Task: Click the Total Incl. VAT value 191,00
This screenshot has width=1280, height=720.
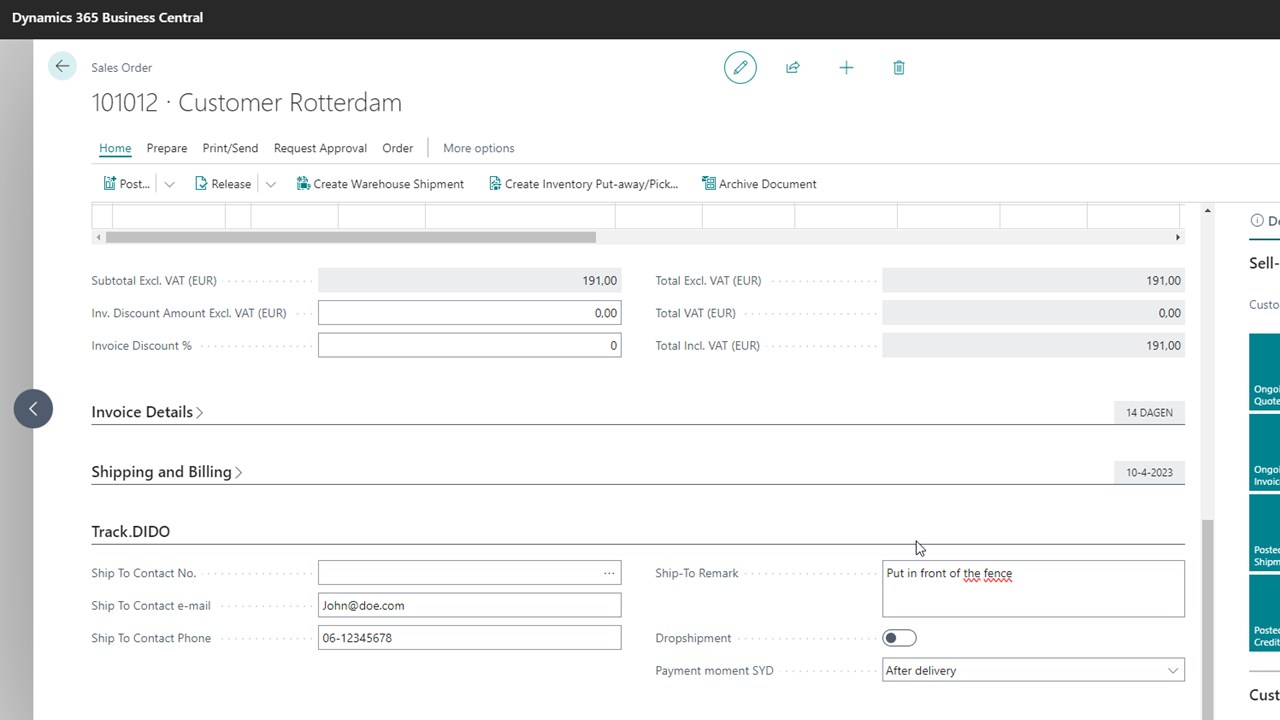Action: point(1033,345)
